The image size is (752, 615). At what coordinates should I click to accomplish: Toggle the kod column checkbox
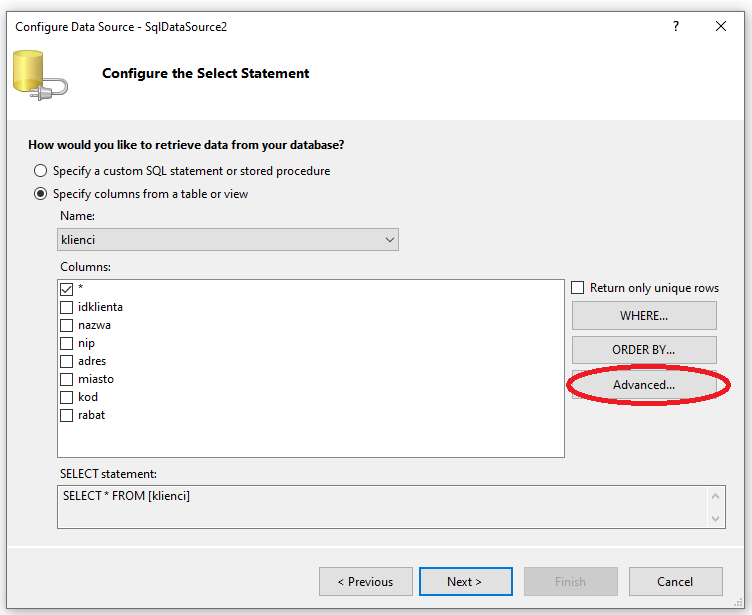coord(67,397)
